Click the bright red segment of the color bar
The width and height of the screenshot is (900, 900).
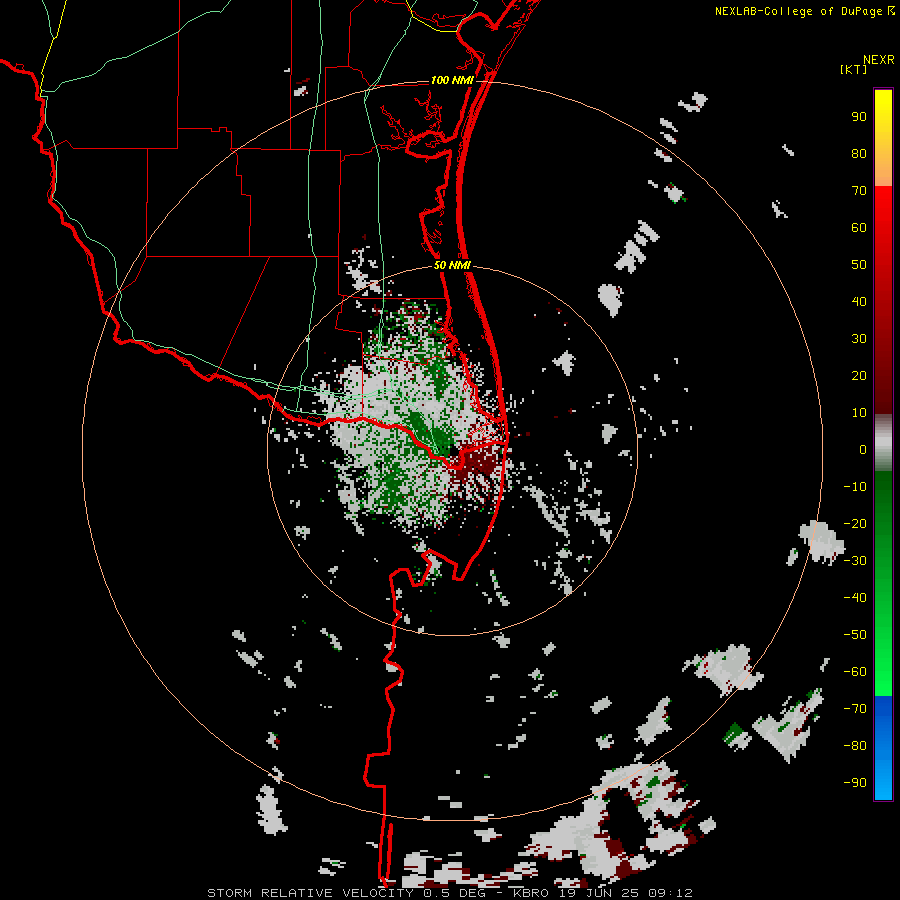coord(883,210)
